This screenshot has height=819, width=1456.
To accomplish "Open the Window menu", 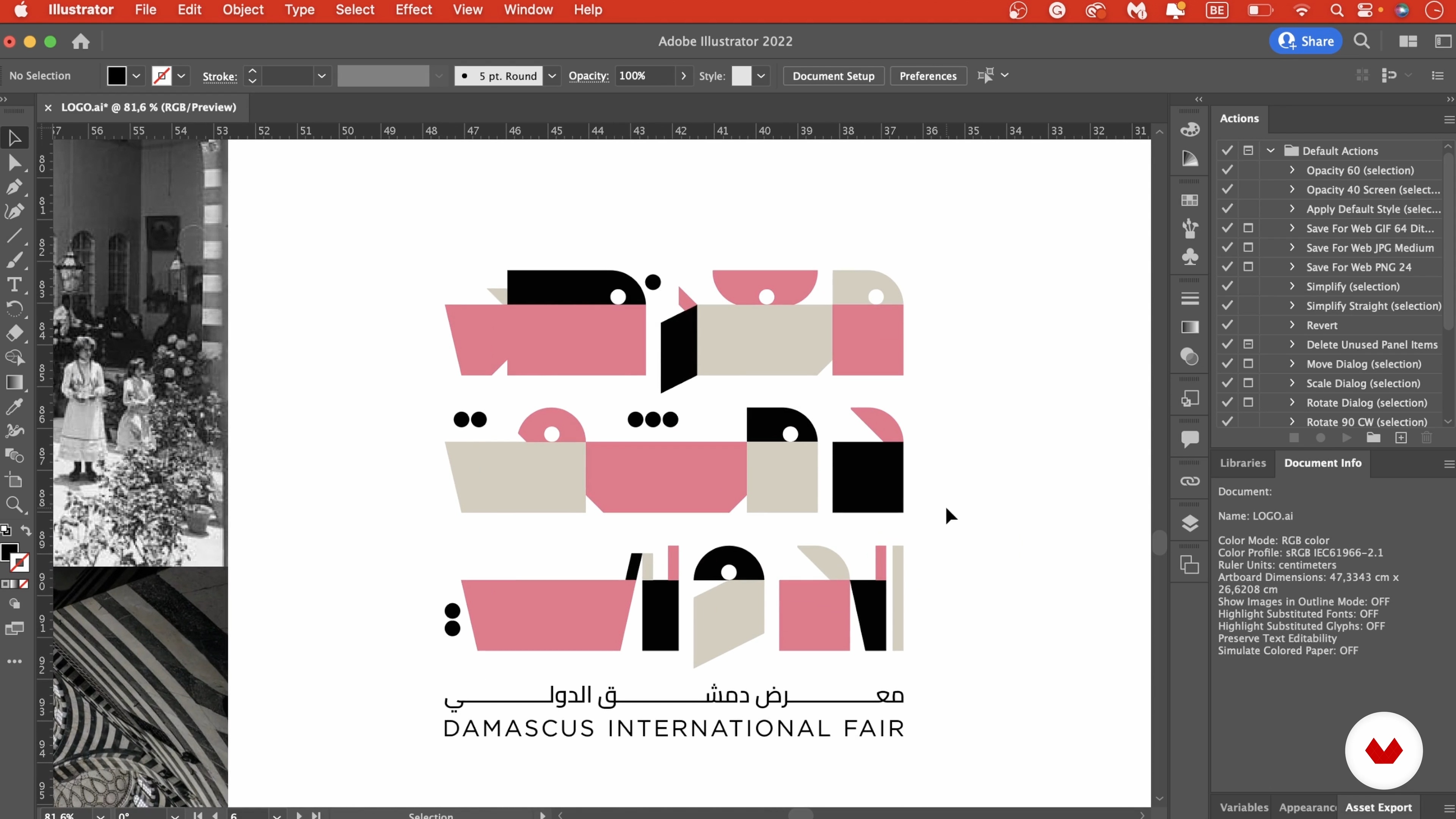I will coord(528,9).
